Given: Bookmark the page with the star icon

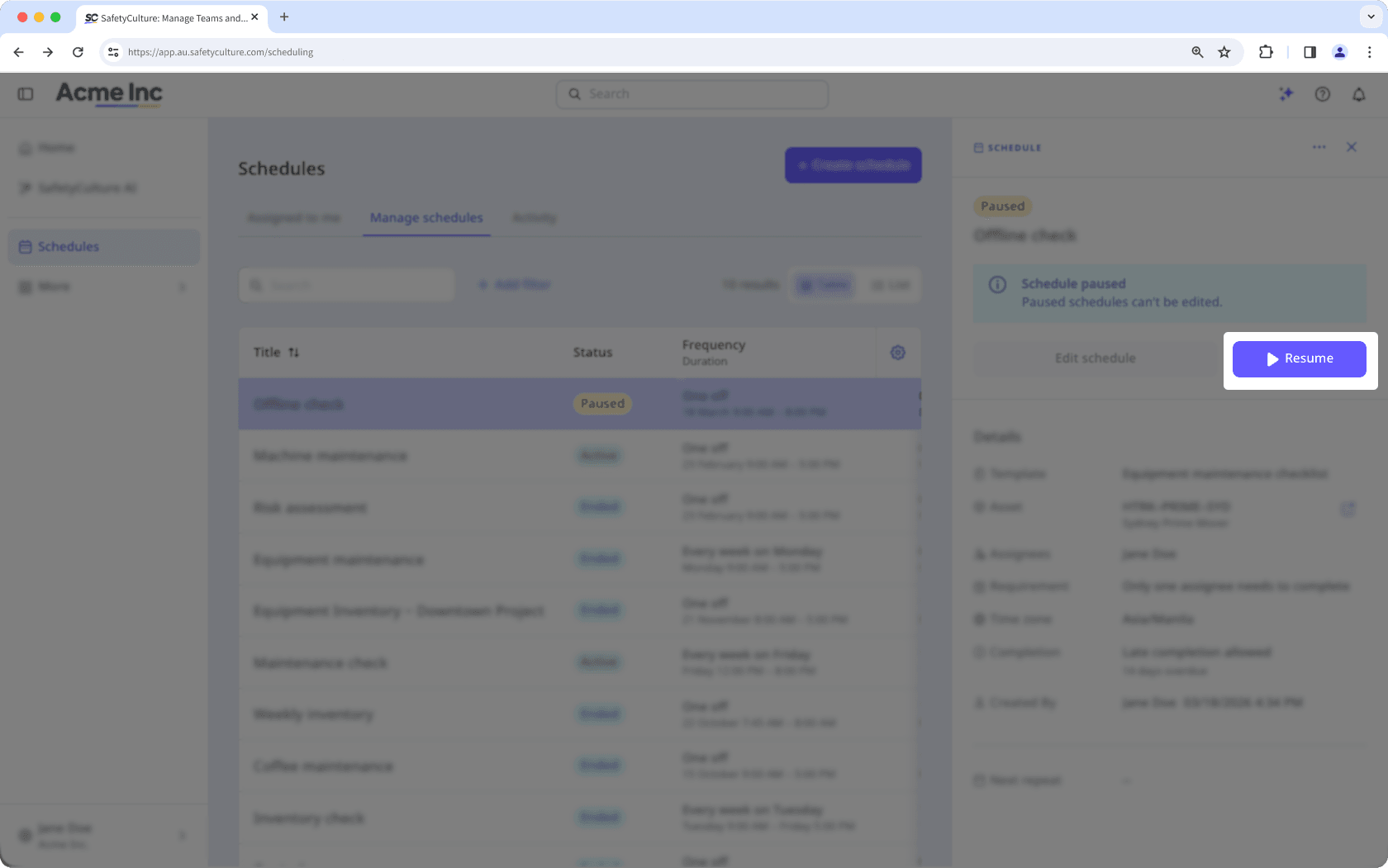Looking at the screenshot, I should (1224, 51).
